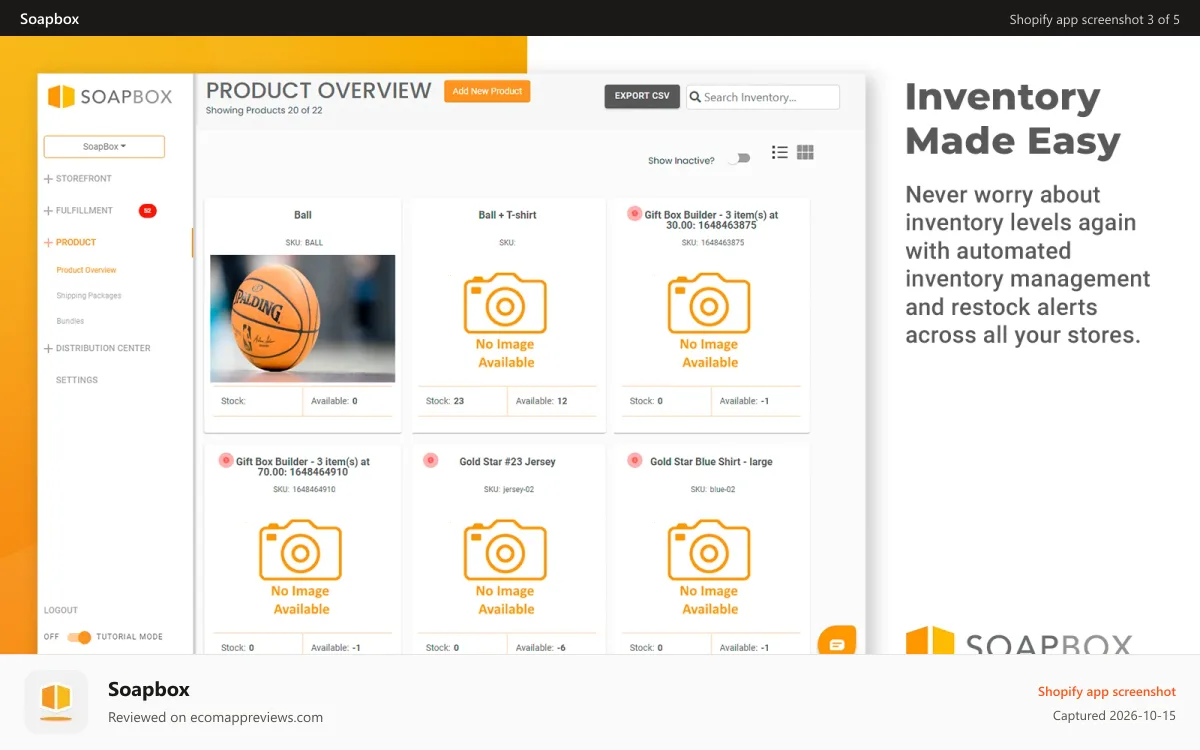Image resolution: width=1200 pixels, height=750 pixels.
Task: Click 'Available: 0' on Ball card
Action: tap(334, 401)
